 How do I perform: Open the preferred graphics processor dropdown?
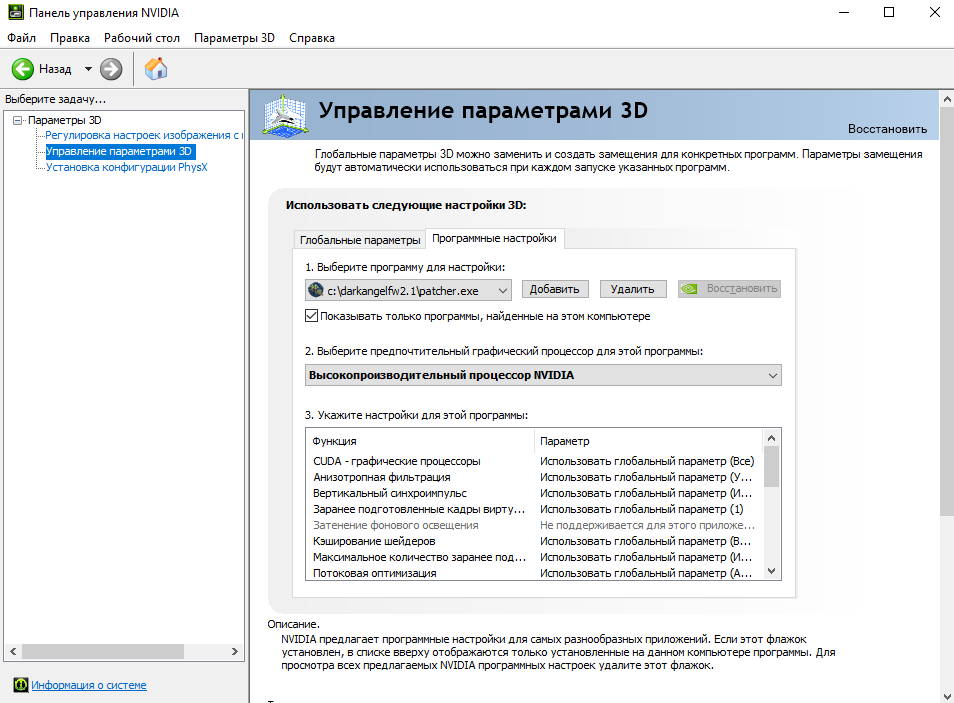point(543,375)
